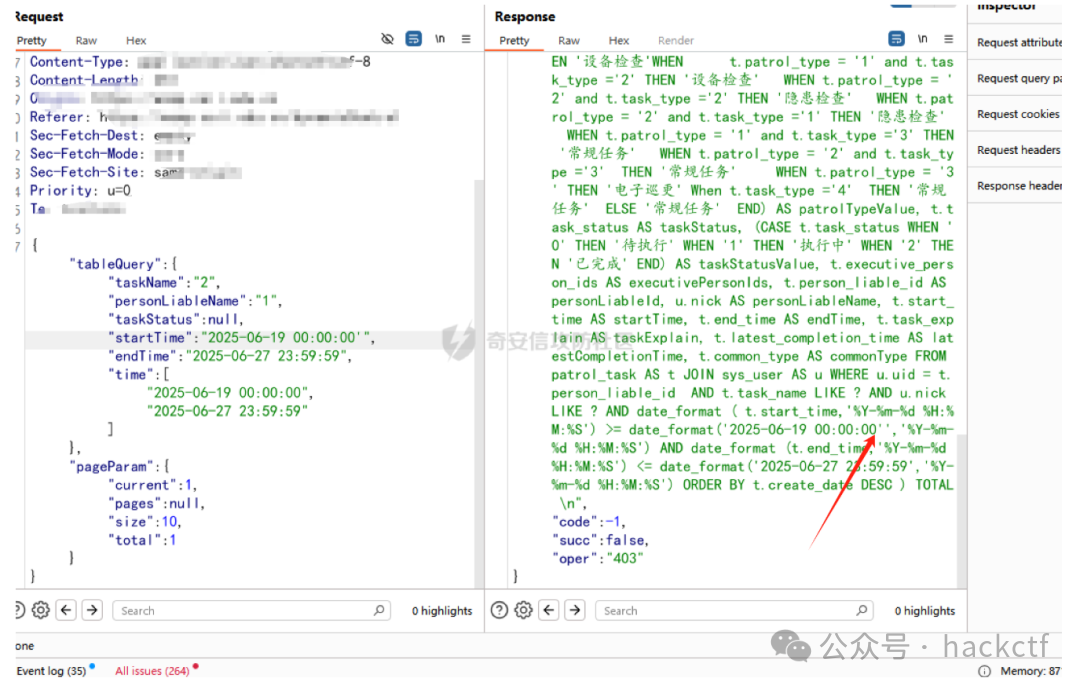Expand Request query parameters in Inspector
Image resolution: width=1080 pixels, height=689 pixels.
1019,78
